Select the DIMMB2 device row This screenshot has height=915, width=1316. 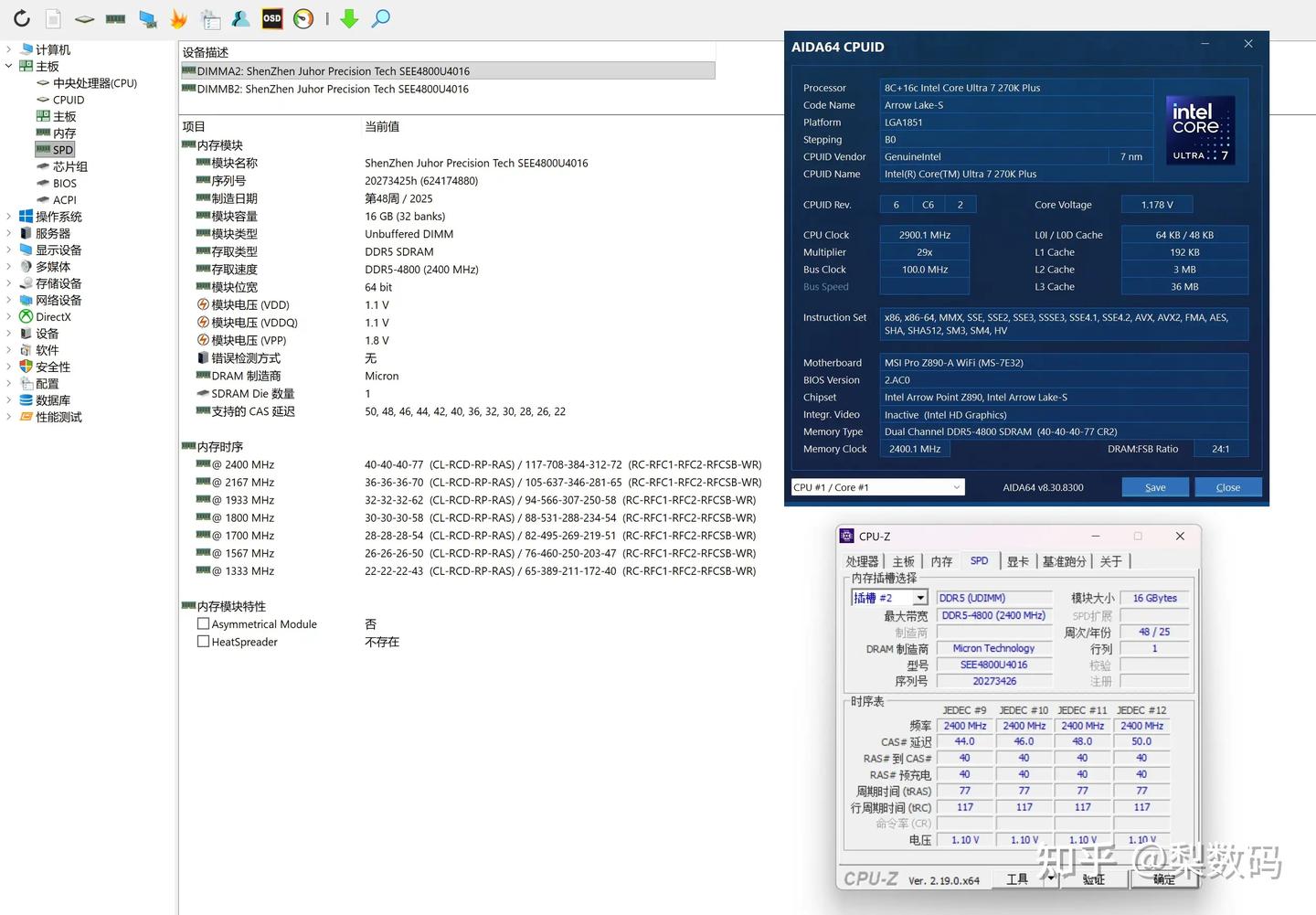point(448,89)
